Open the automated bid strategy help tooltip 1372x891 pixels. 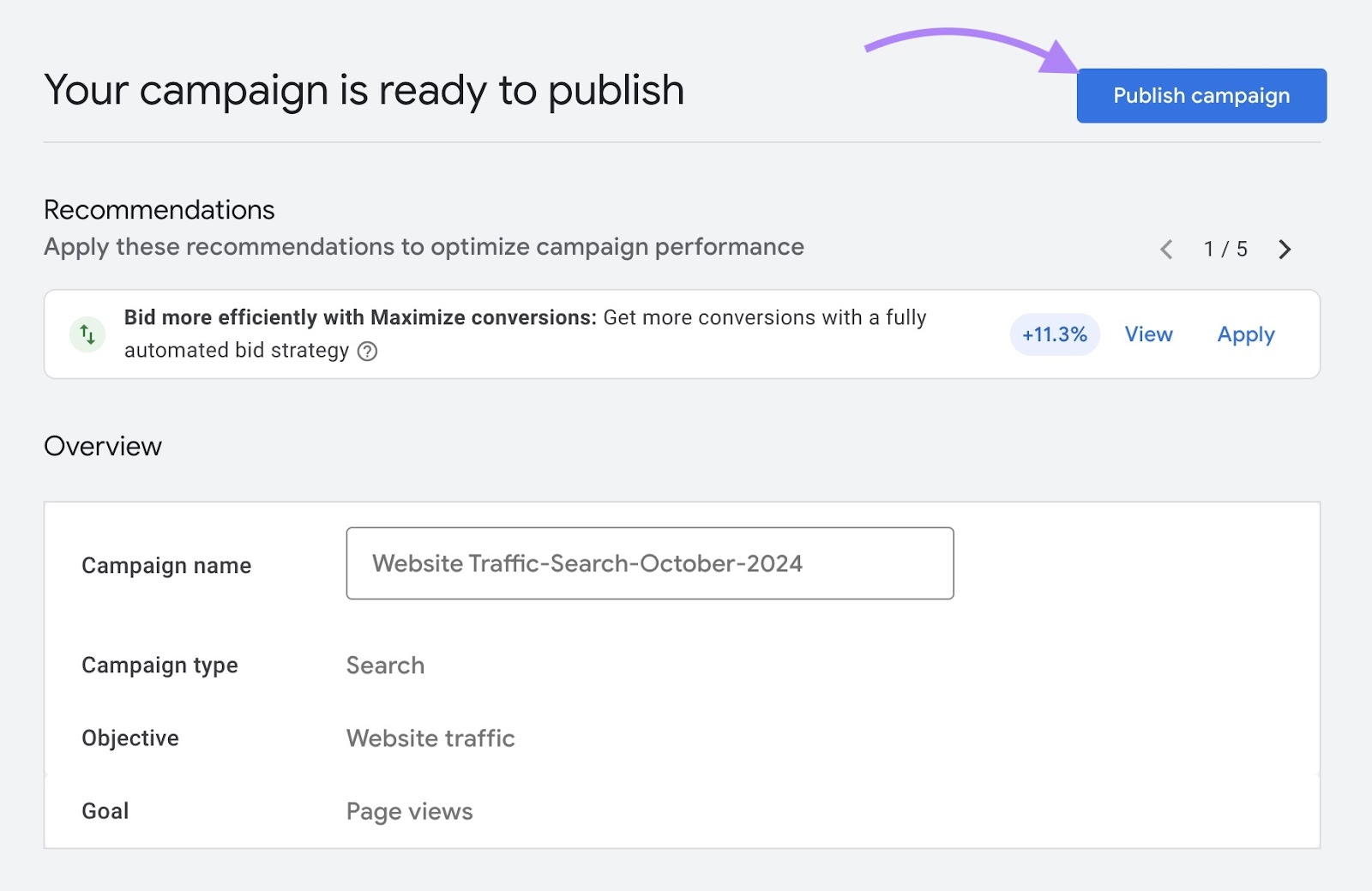coord(367,351)
